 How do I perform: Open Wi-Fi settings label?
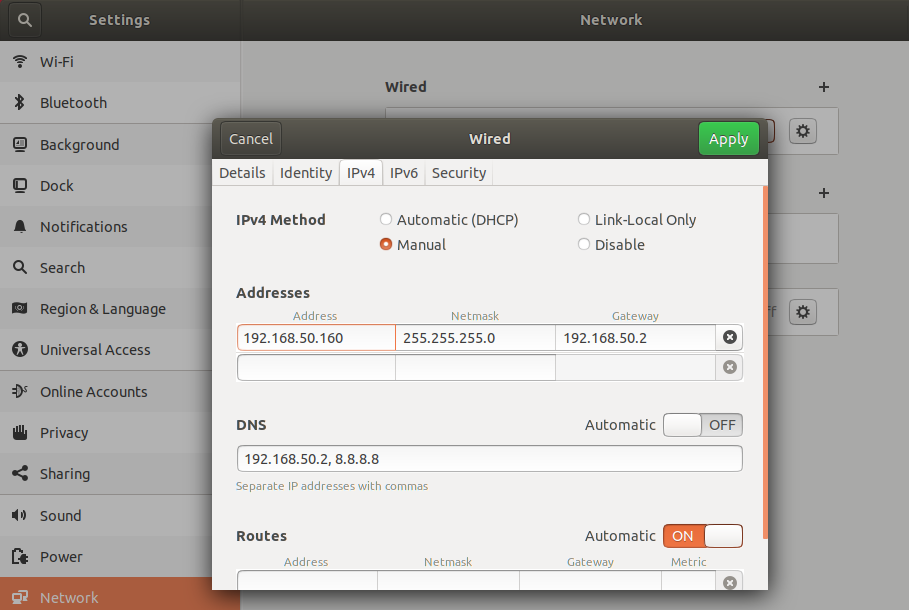coord(57,61)
